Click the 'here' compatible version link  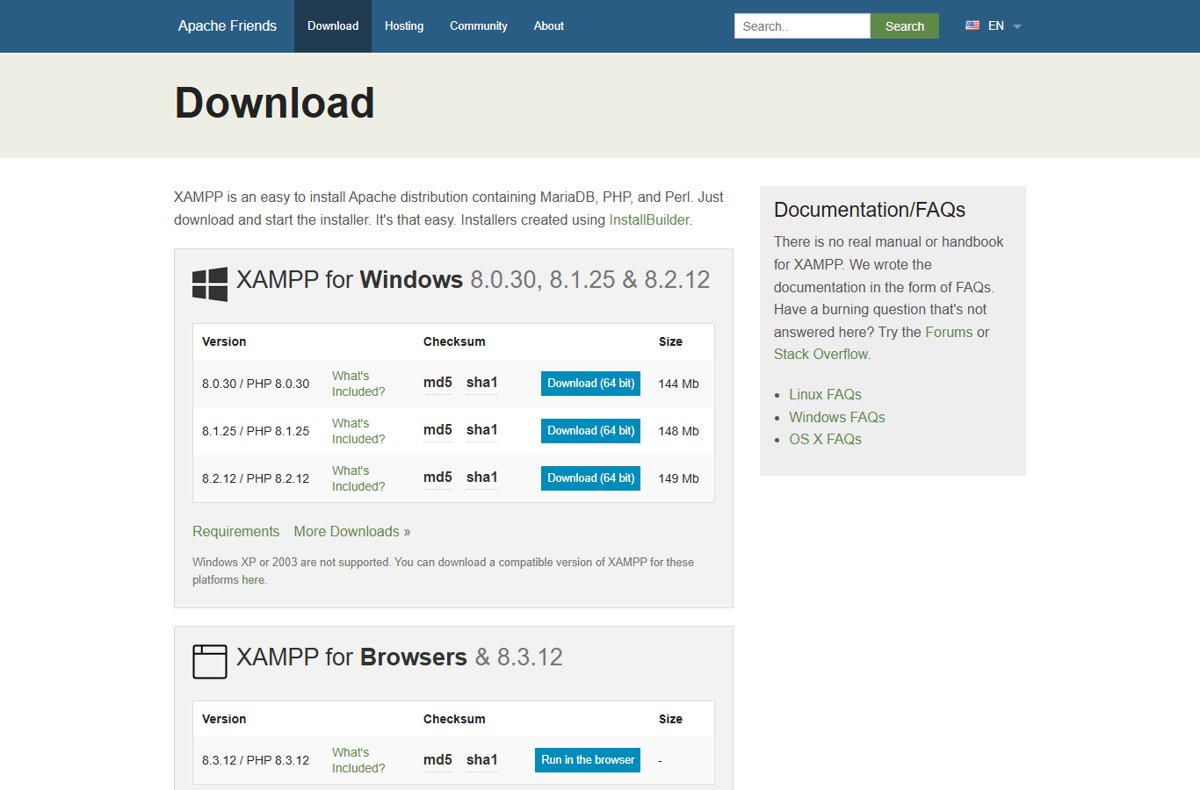[253, 580]
